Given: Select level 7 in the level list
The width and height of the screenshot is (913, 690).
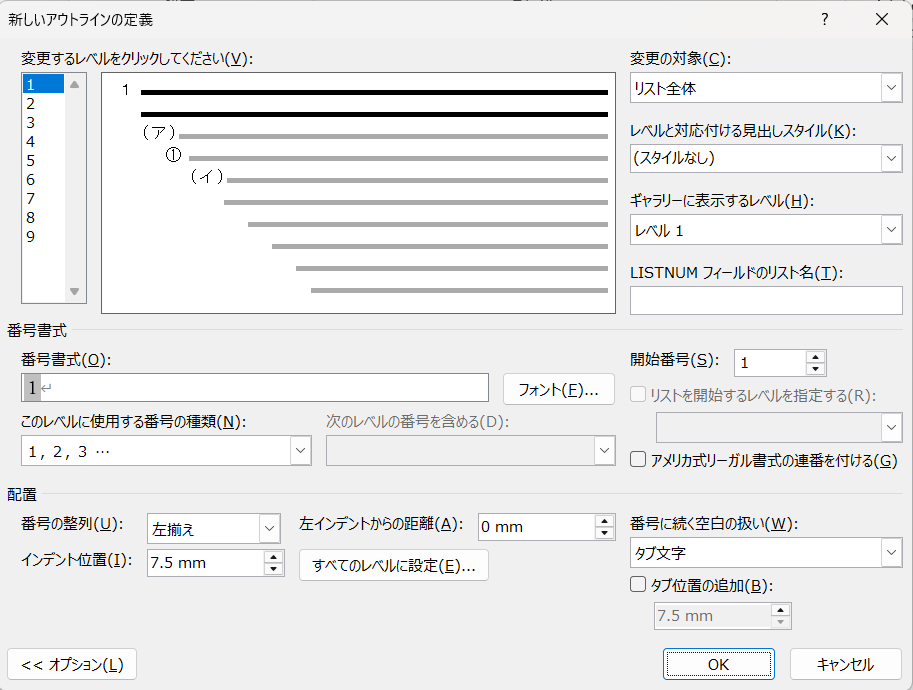Looking at the screenshot, I should 43,199.
